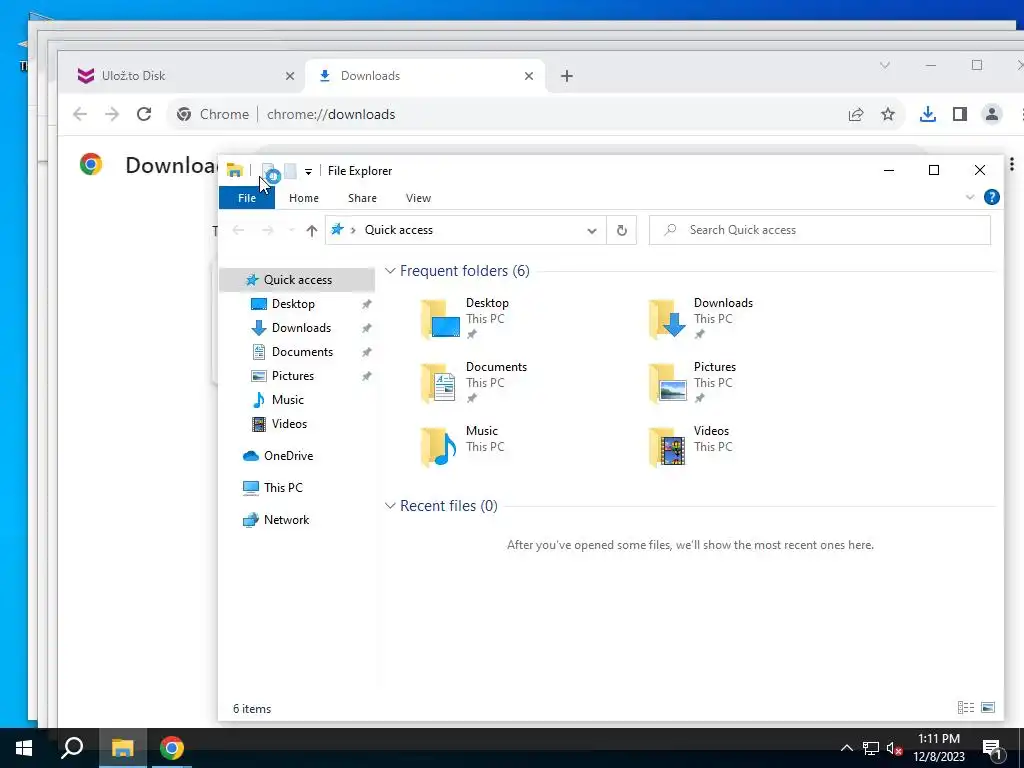Viewport: 1024px width, 768px height.
Task: Click Chrome's back button
Action: 80,114
